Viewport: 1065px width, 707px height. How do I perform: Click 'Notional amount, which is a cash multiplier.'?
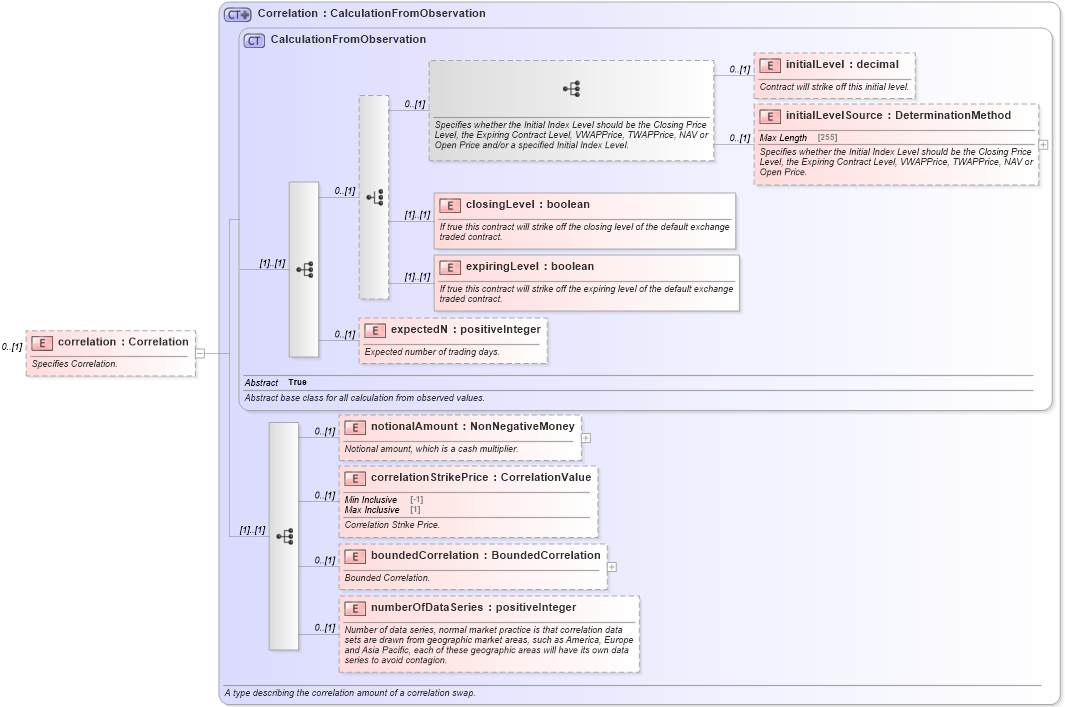click(x=431, y=449)
